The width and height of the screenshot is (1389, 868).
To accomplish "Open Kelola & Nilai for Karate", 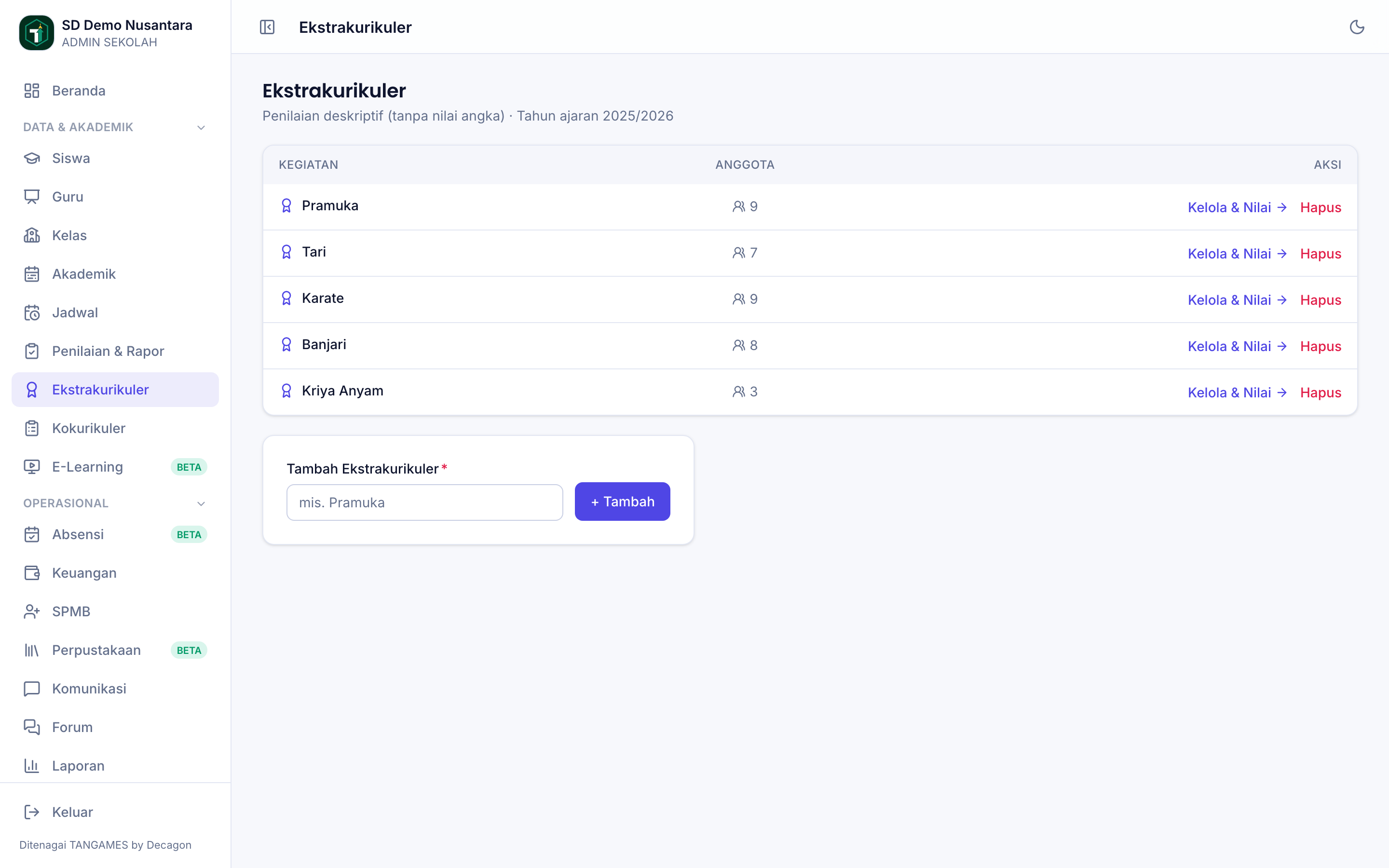I will pos(1238,300).
